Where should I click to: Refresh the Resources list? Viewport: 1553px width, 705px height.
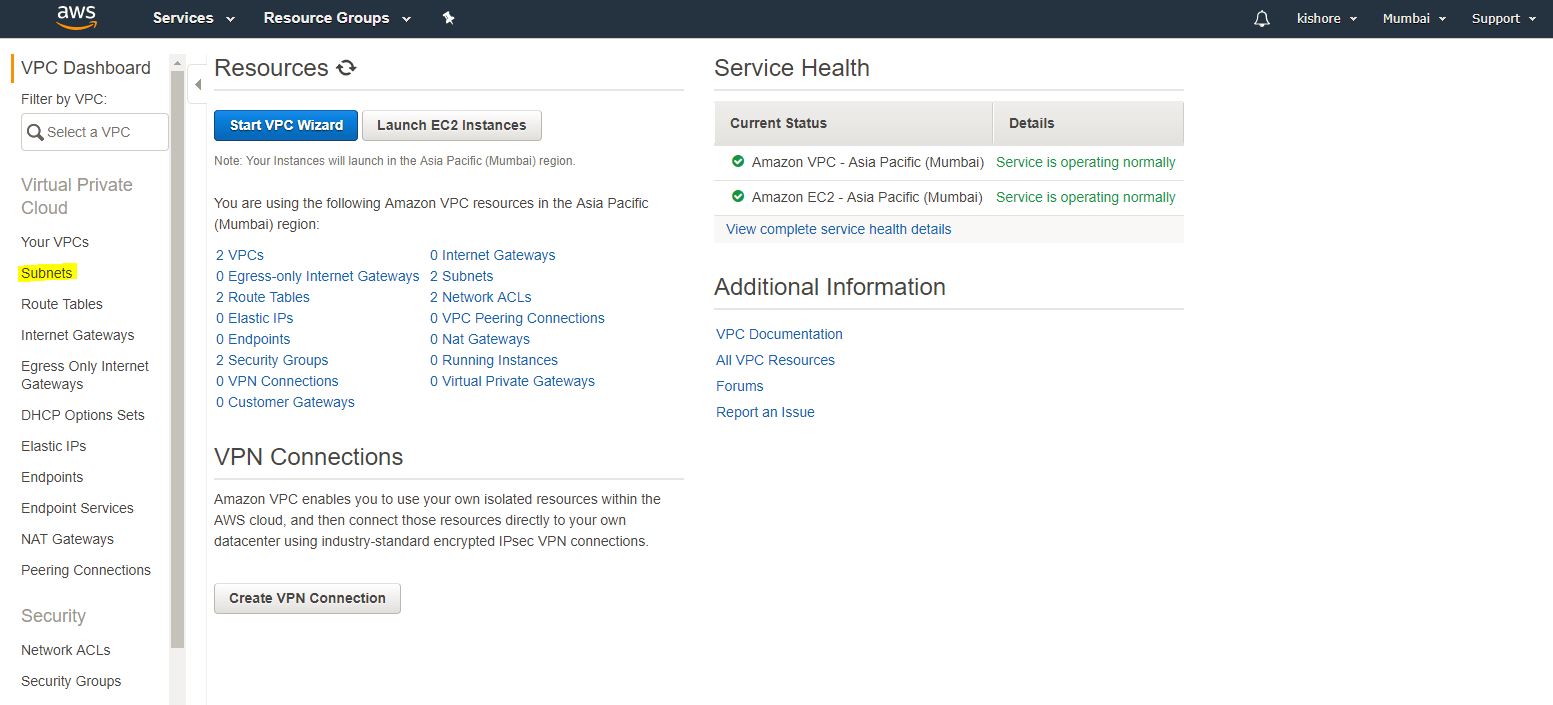click(346, 68)
